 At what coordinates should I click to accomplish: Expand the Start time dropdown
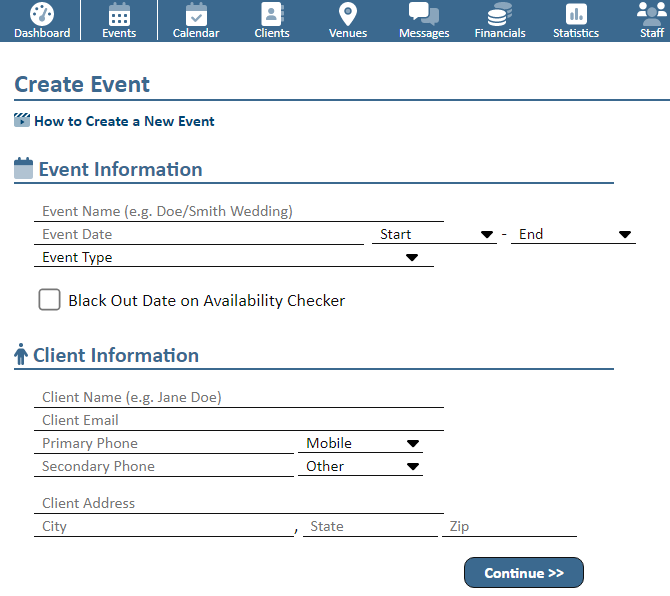(434, 235)
